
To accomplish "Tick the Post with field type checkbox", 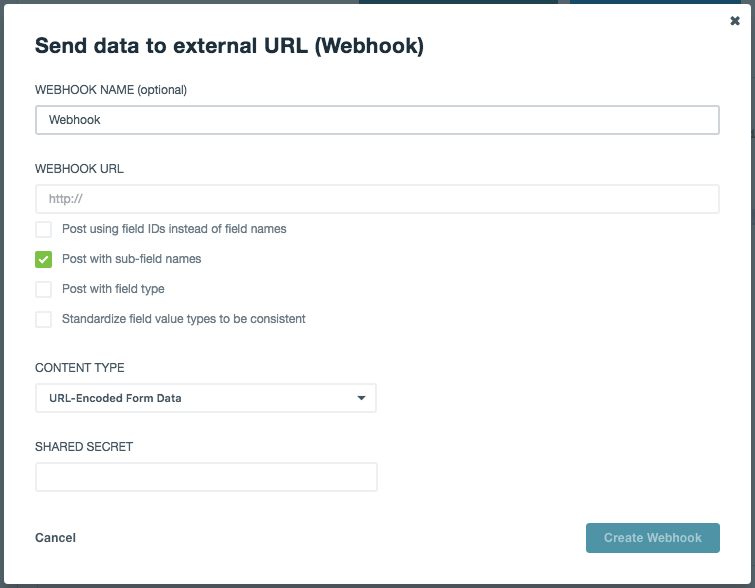I will pos(43,289).
